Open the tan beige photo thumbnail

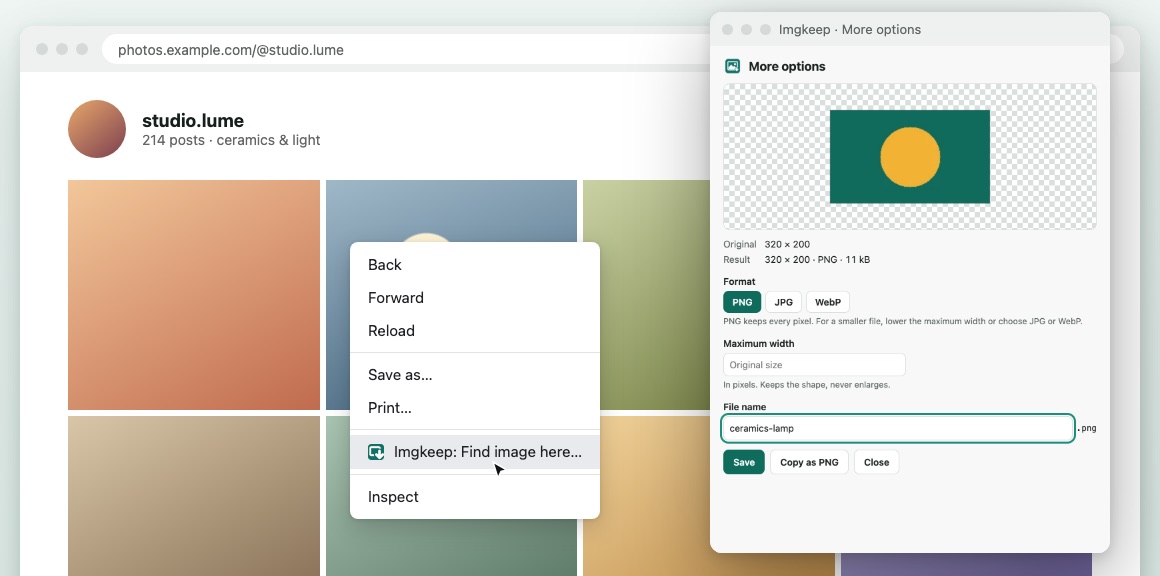(x=194, y=495)
